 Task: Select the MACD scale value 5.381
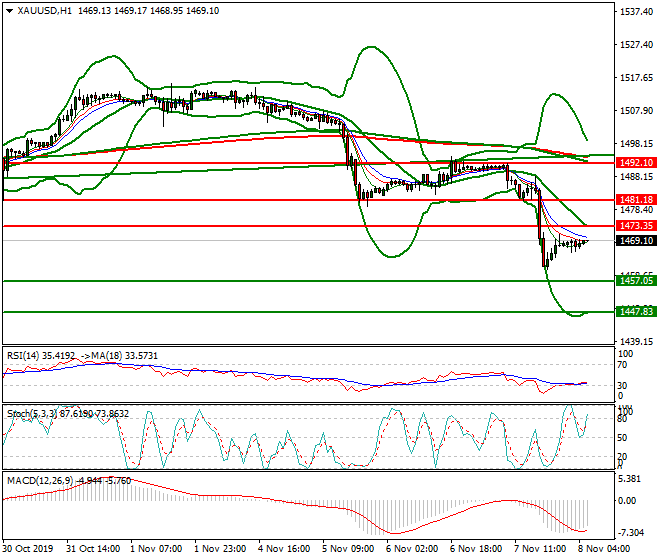[629, 479]
